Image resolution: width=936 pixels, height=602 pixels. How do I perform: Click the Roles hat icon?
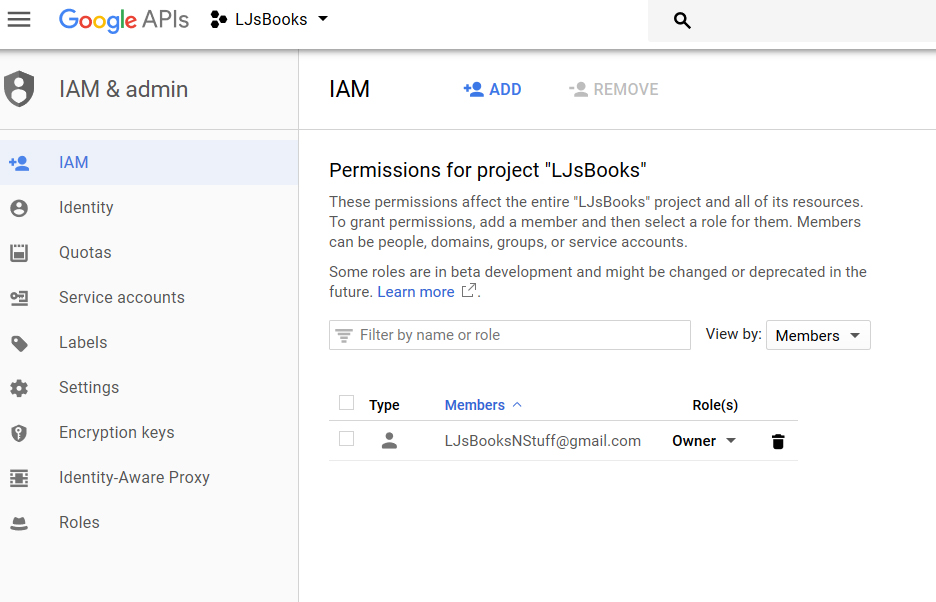tap(19, 523)
